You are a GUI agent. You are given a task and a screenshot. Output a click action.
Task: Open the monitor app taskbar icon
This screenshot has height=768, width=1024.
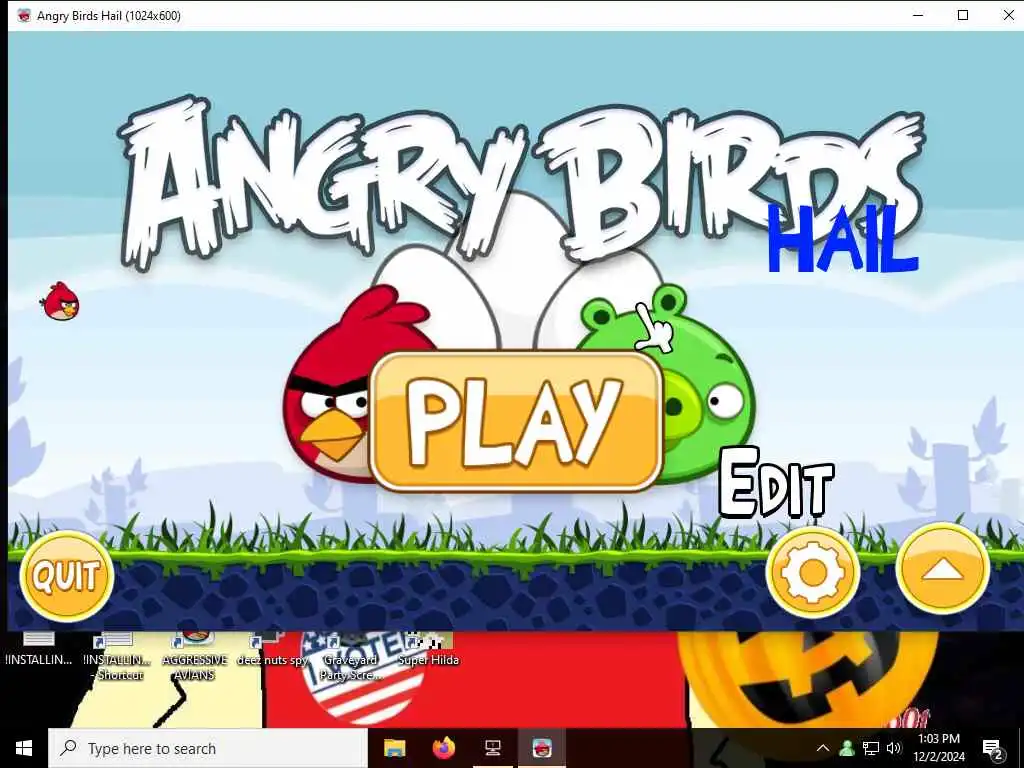[493, 748]
